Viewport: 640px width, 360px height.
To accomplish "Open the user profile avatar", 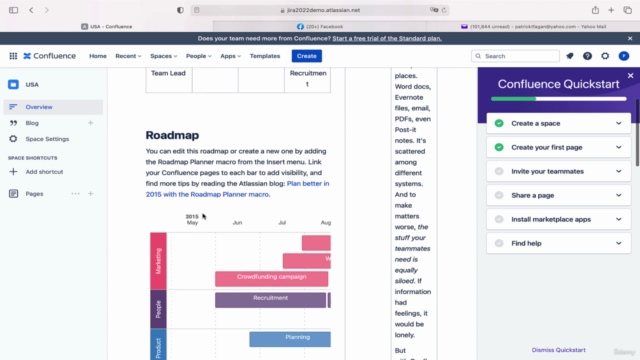I will tap(624, 56).
